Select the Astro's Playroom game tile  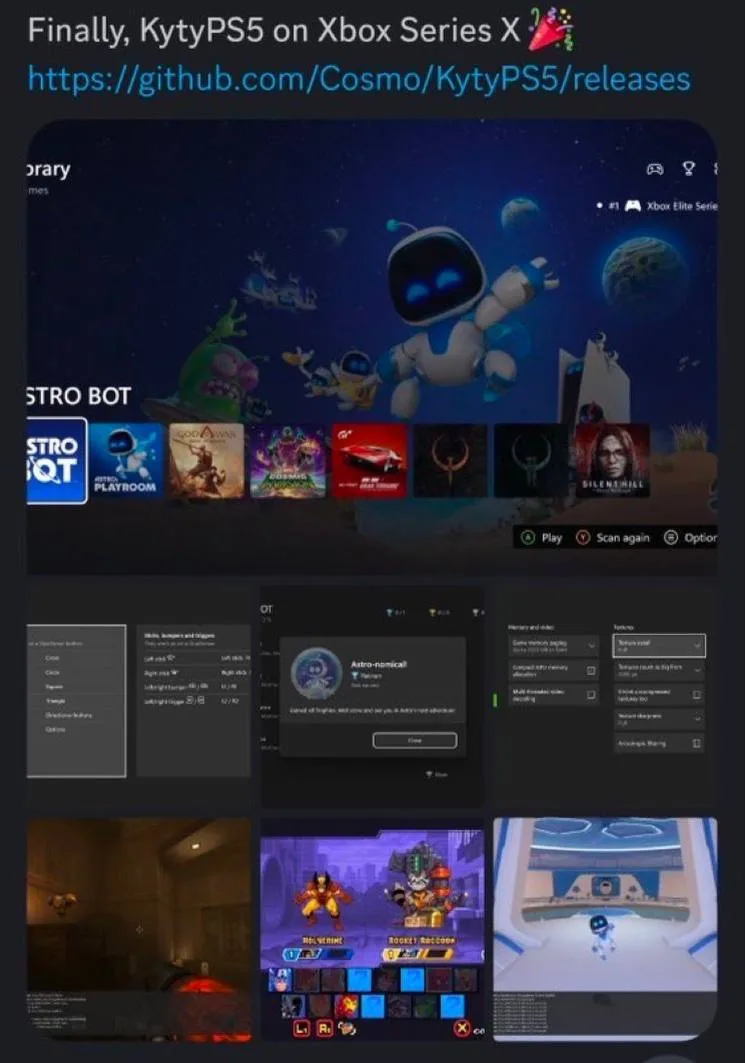127,460
